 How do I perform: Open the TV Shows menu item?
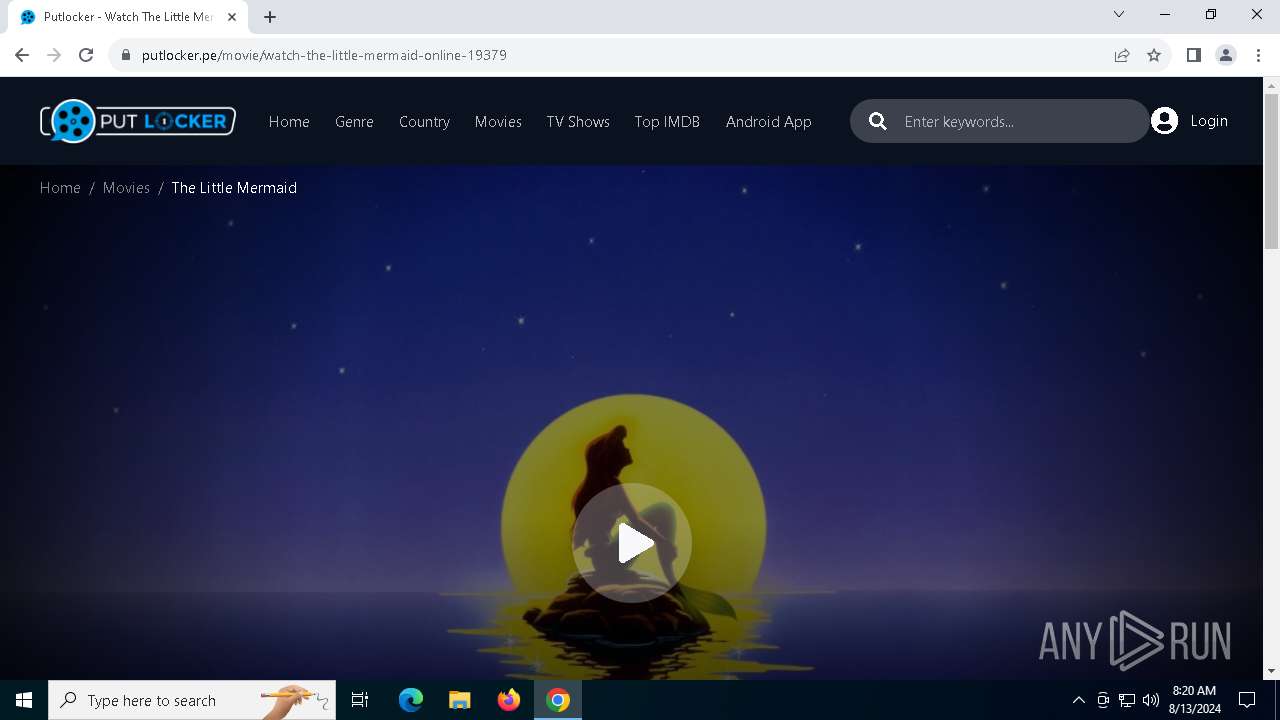(x=578, y=121)
